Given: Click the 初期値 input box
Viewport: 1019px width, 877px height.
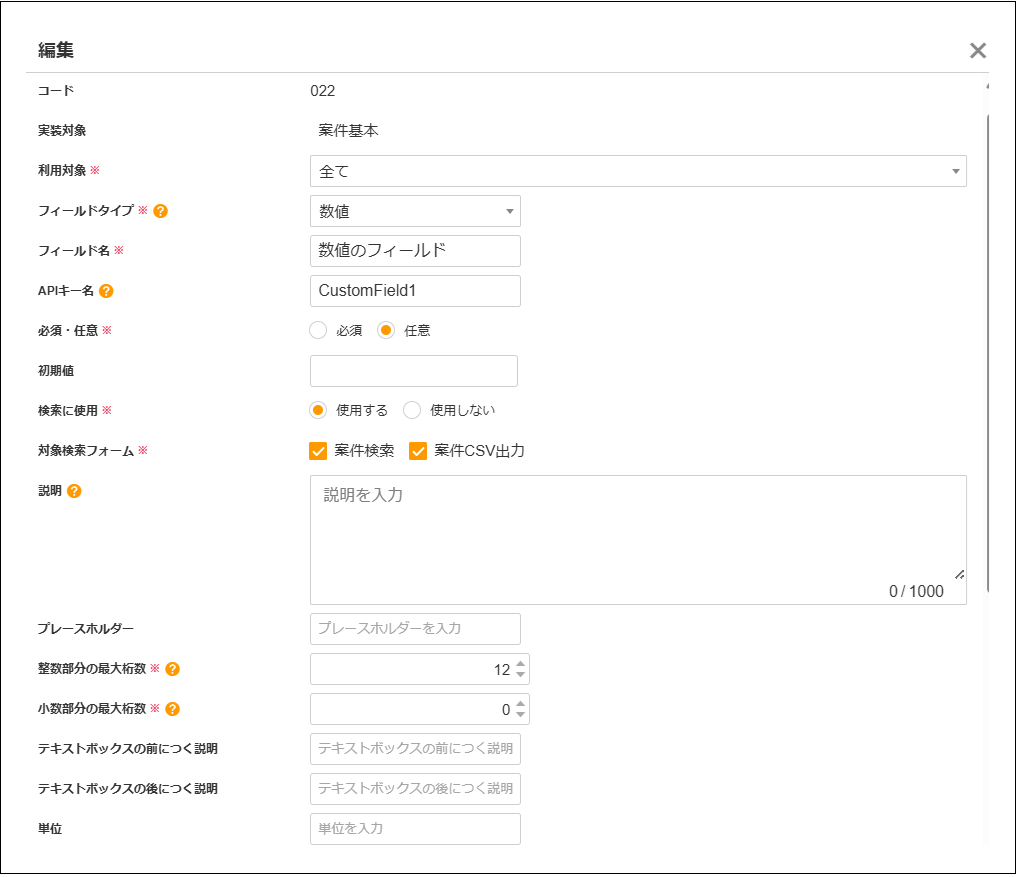Looking at the screenshot, I should point(414,371).
